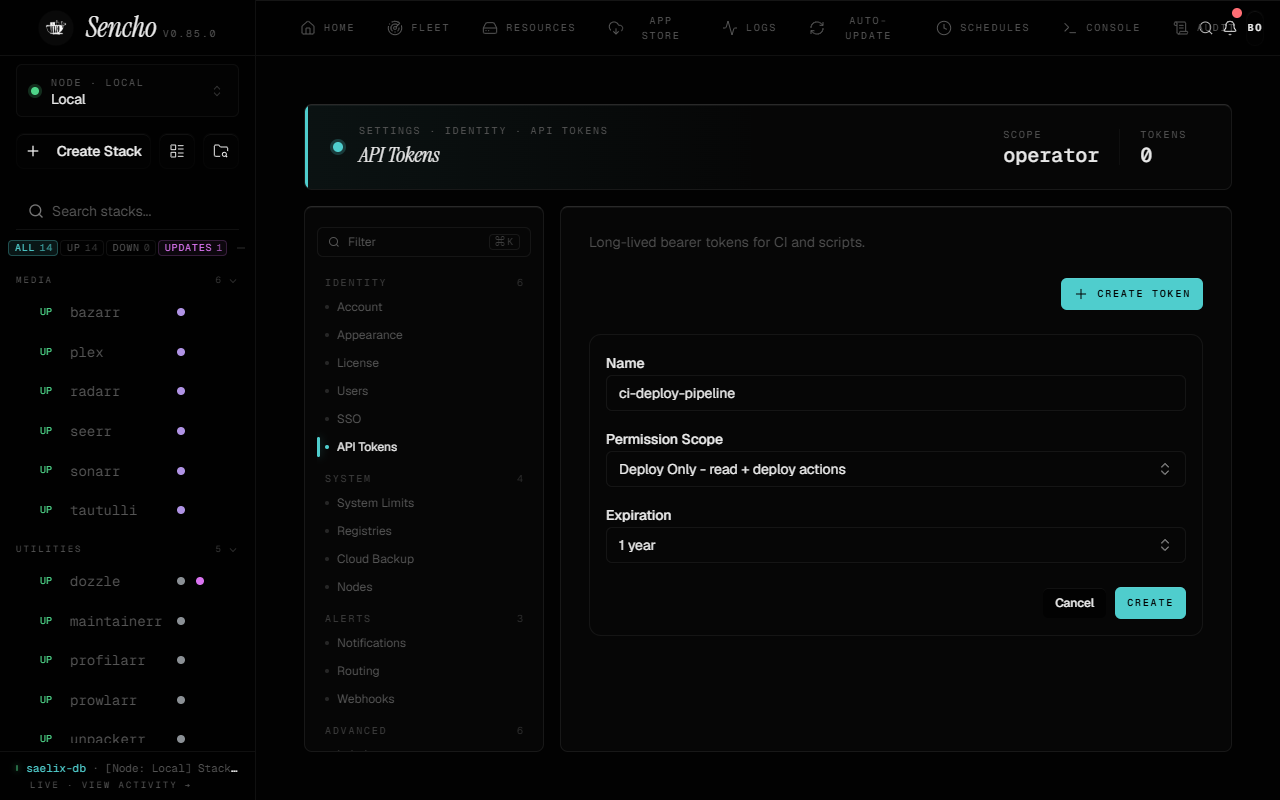Focus the Search stacks field
Screen dimensions: 1280x800
click(127, 211)
